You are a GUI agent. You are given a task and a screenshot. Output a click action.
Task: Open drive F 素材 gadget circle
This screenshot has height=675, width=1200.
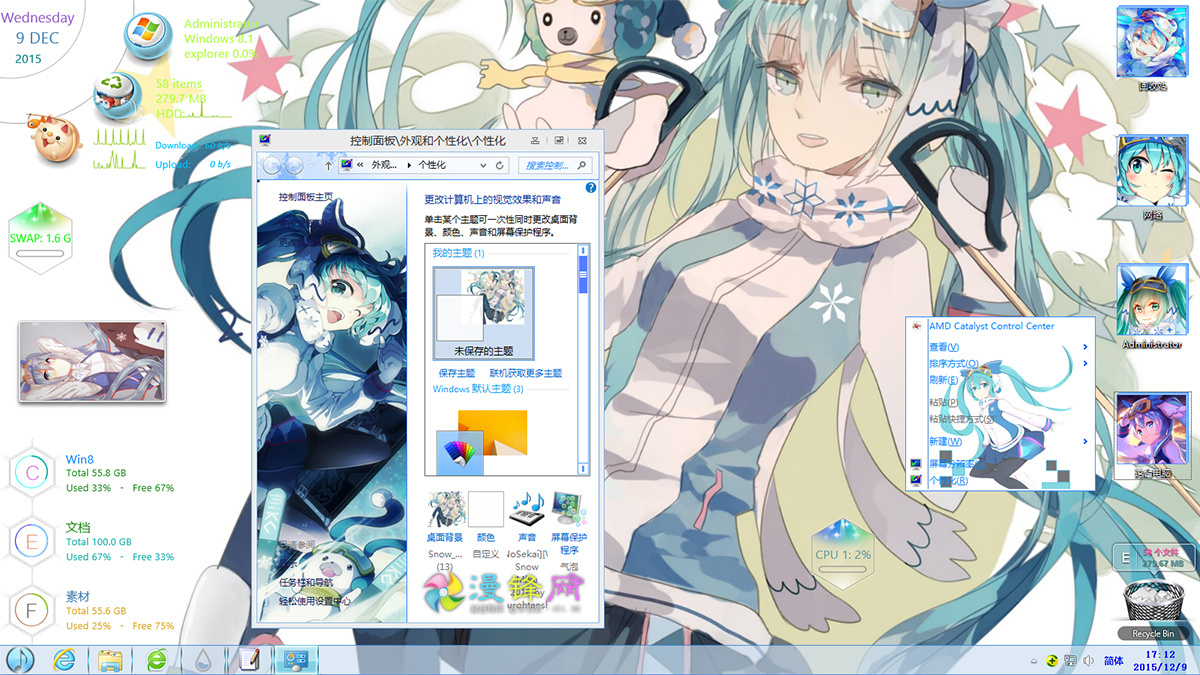pos(32,610)
